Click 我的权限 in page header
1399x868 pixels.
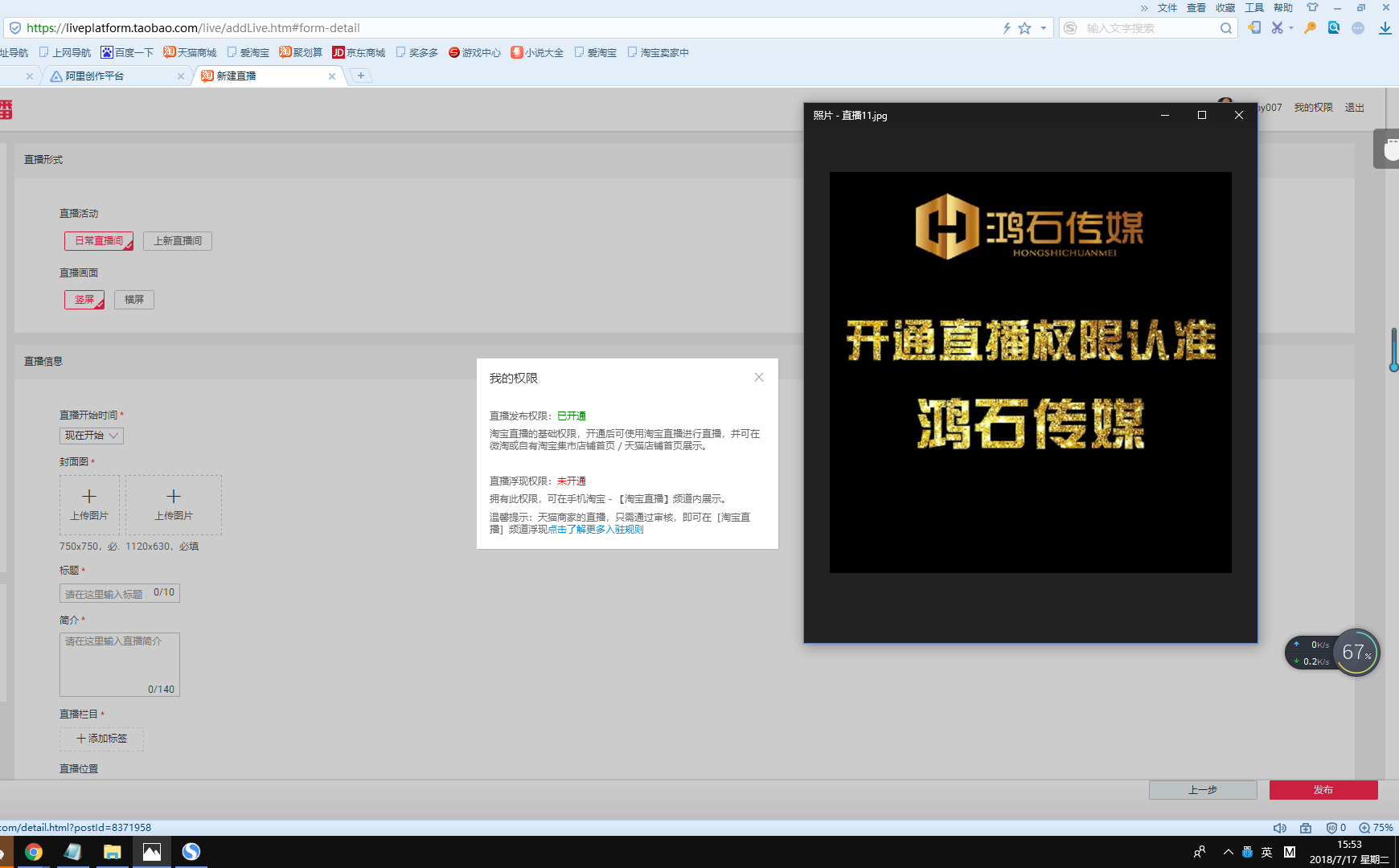1313,108
